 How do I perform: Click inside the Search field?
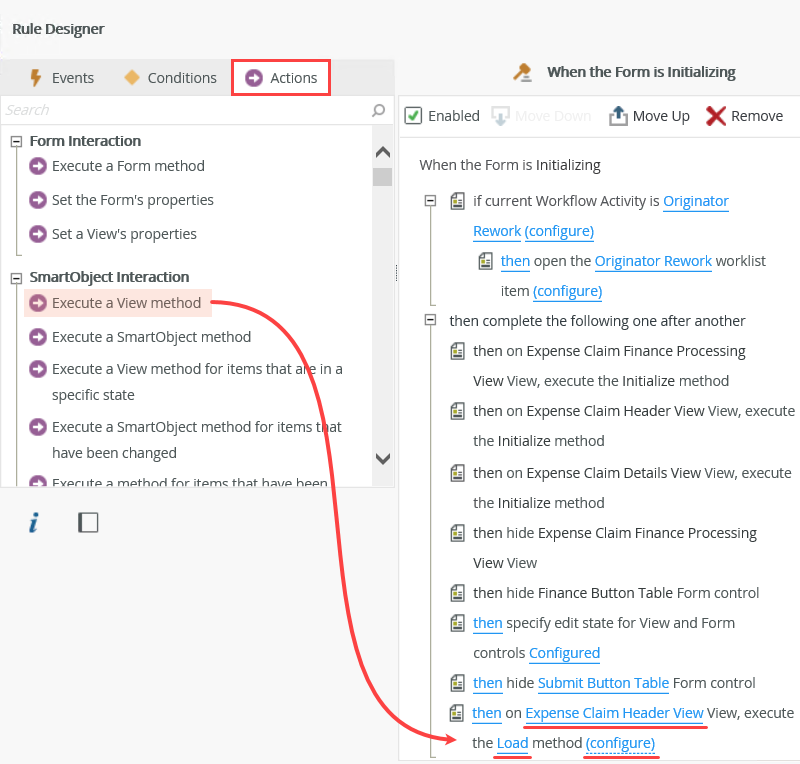(180, 109)
